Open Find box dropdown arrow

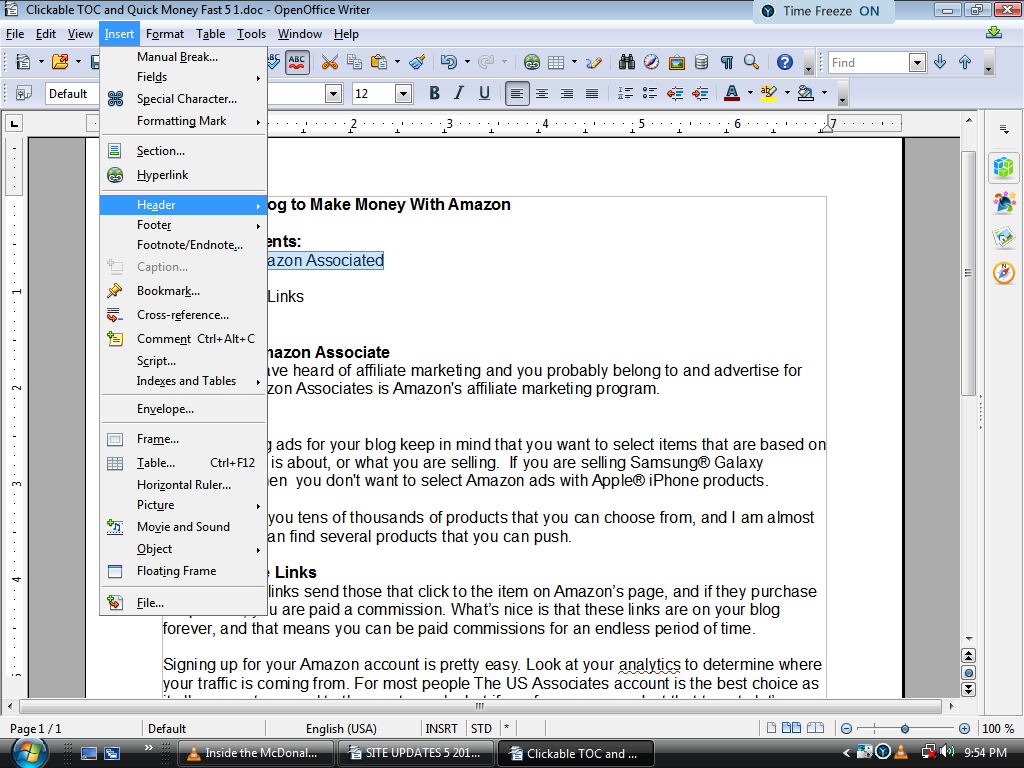pos(918,62)
